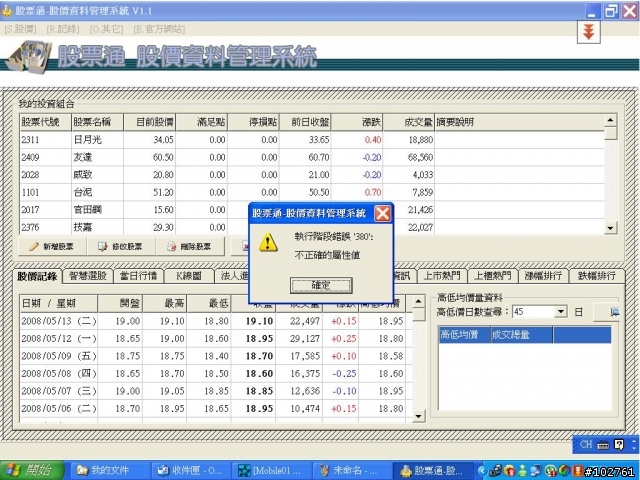Image resolution: width=640 pixels, height=480 pixels.
Task: Click the 刪除股票 delete stock button
Action: [x=190, y=247]
